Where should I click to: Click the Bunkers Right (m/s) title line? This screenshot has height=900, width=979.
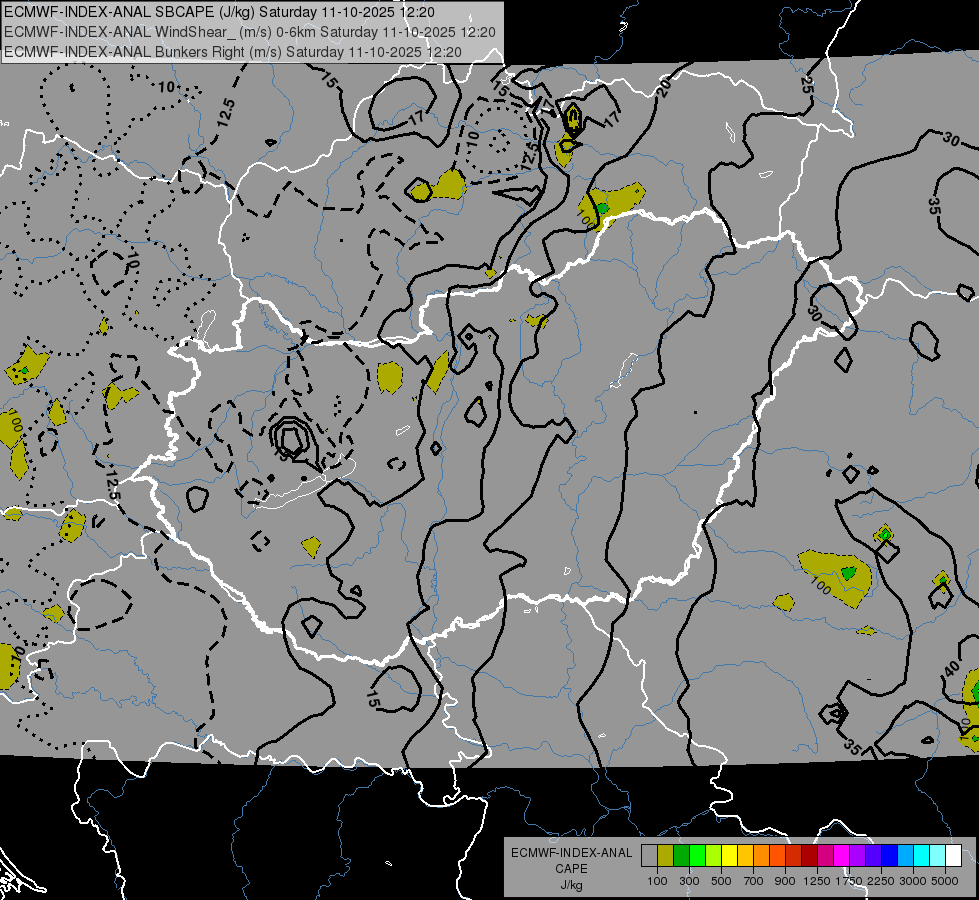(233, 51)
